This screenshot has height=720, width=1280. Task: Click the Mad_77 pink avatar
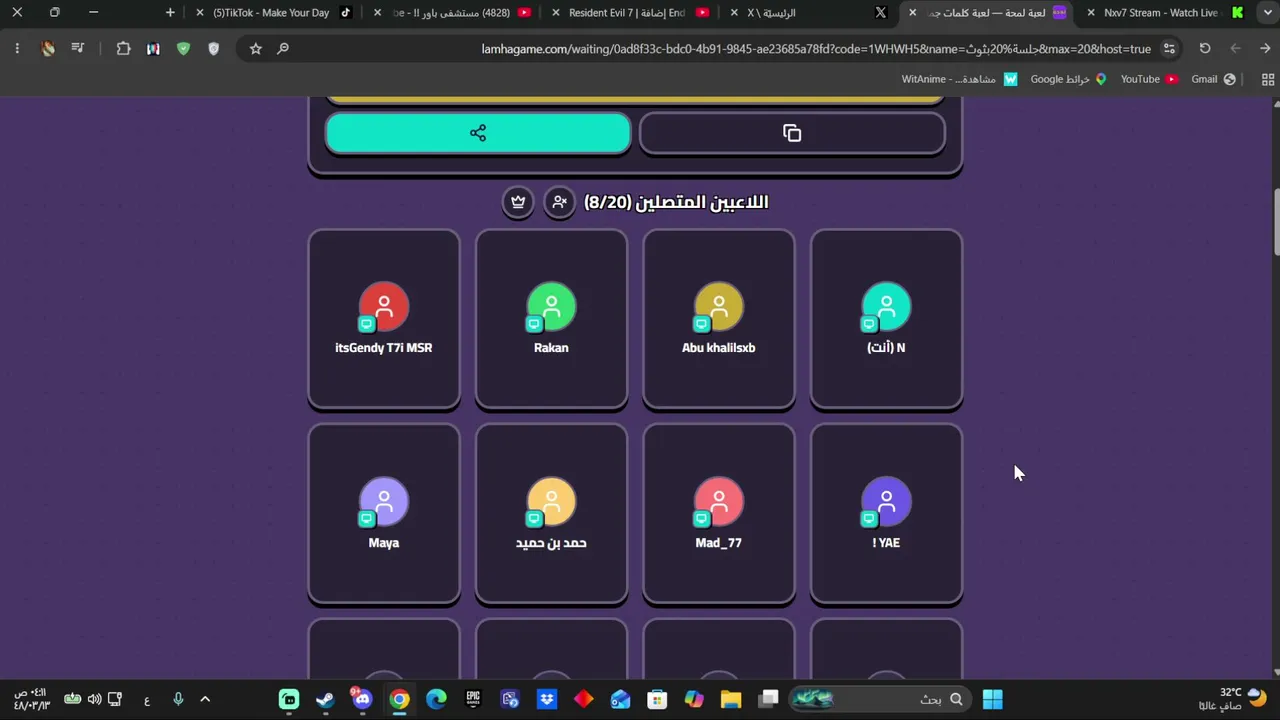click(x=719, y=501)
